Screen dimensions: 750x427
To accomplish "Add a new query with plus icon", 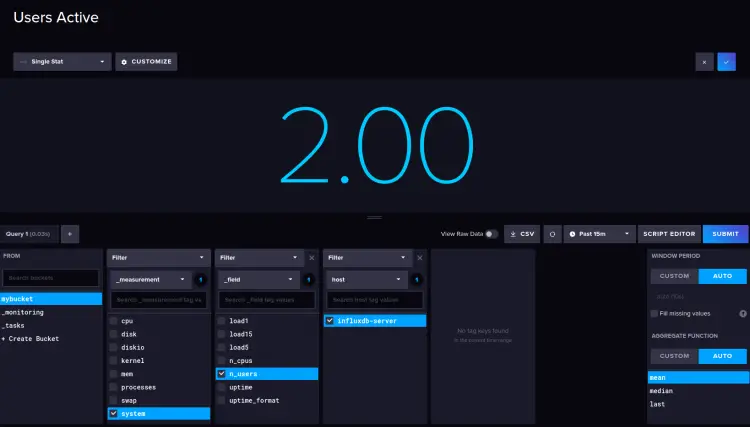I will point(70,234).
